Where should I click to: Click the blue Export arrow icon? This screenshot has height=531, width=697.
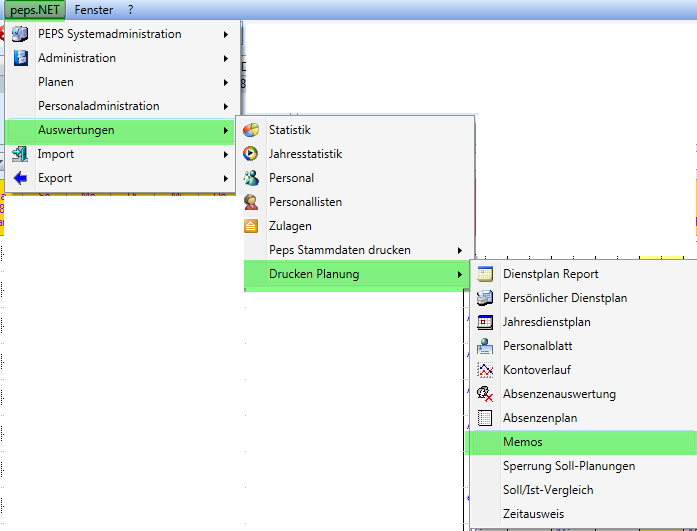click(x=20, y=178)
